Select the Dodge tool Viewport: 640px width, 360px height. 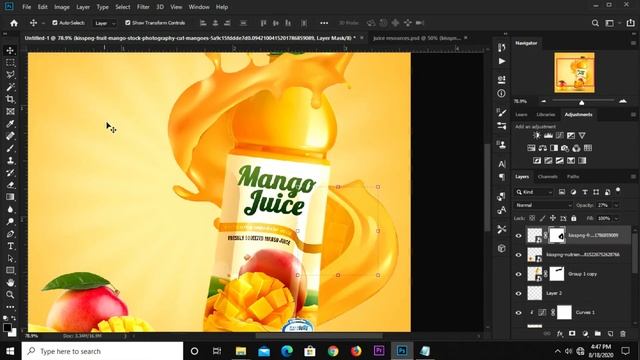10,222
